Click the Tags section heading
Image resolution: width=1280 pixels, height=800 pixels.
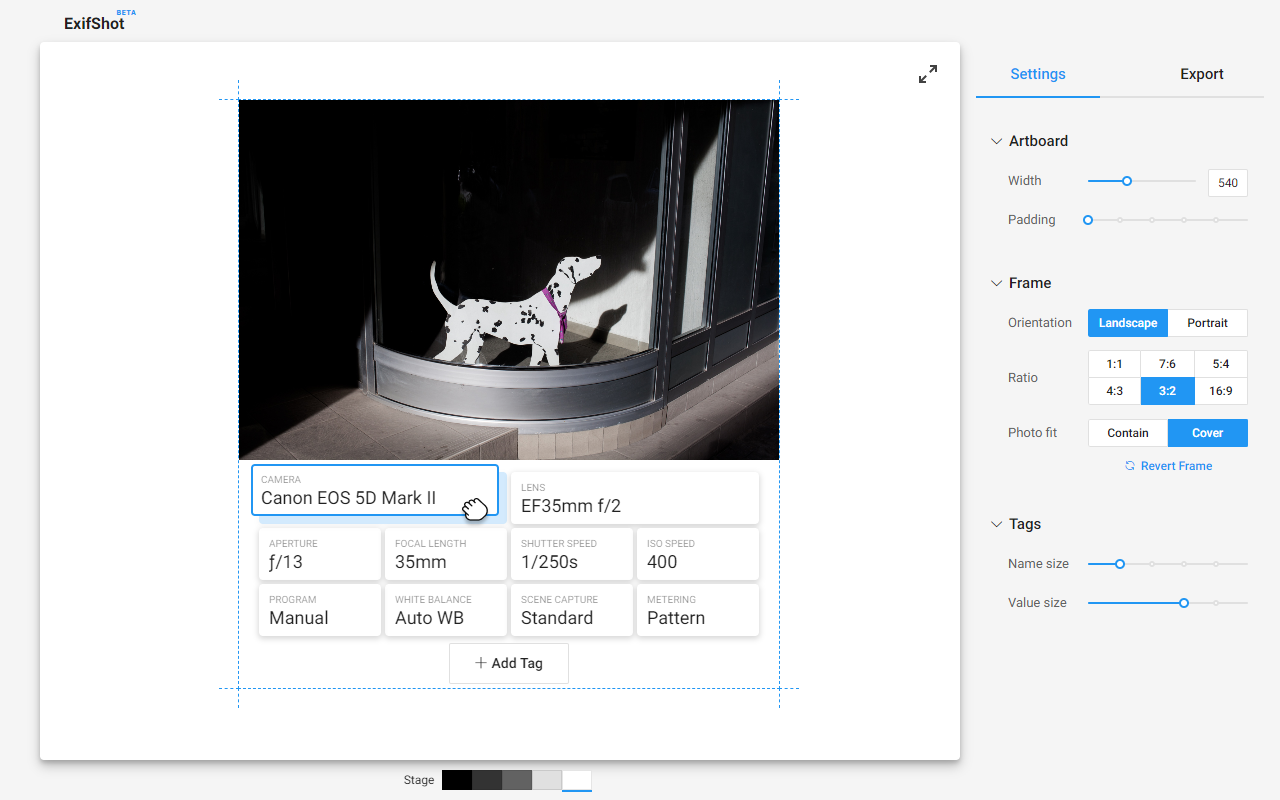point(1025,524)
